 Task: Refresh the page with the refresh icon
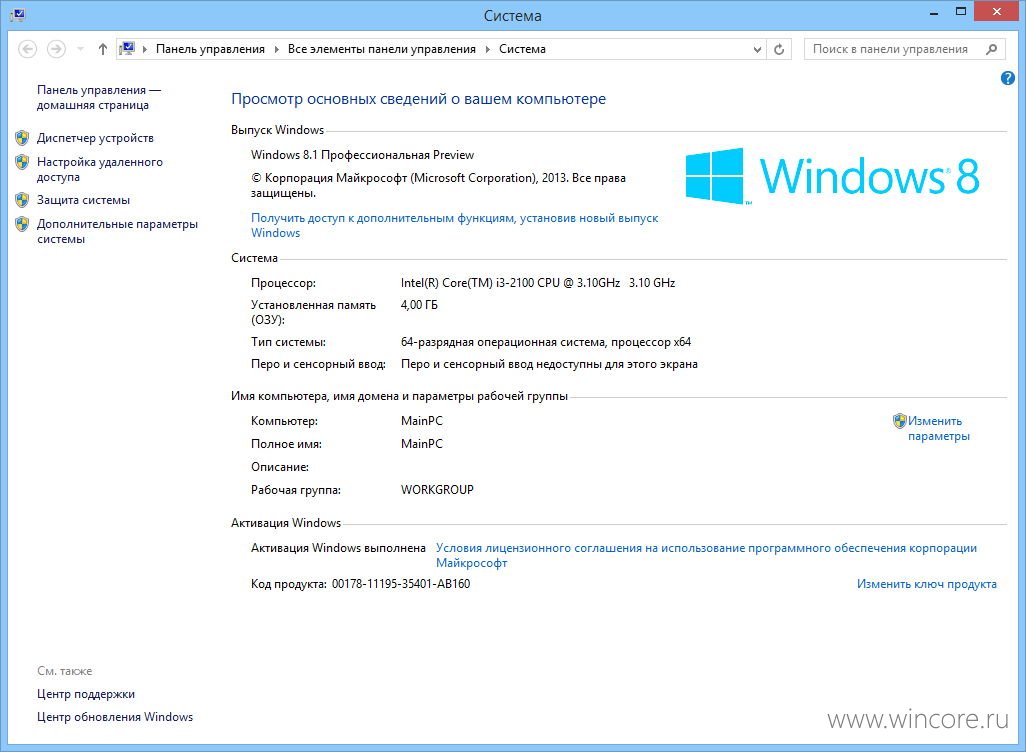click(779, 49)
